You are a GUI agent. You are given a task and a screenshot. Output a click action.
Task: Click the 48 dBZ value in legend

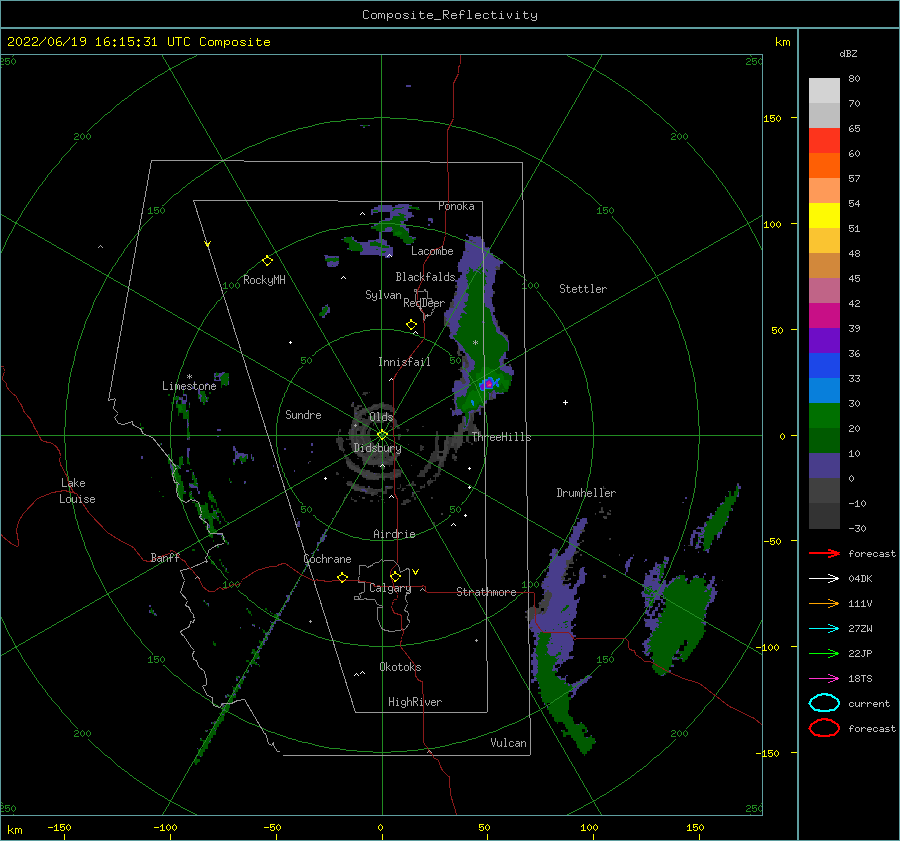[x=854, y=253]
